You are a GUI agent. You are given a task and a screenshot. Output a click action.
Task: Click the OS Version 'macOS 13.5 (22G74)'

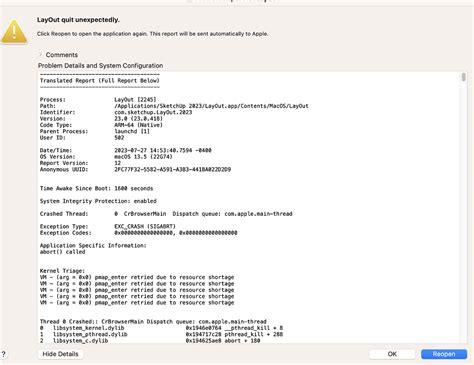143,157
